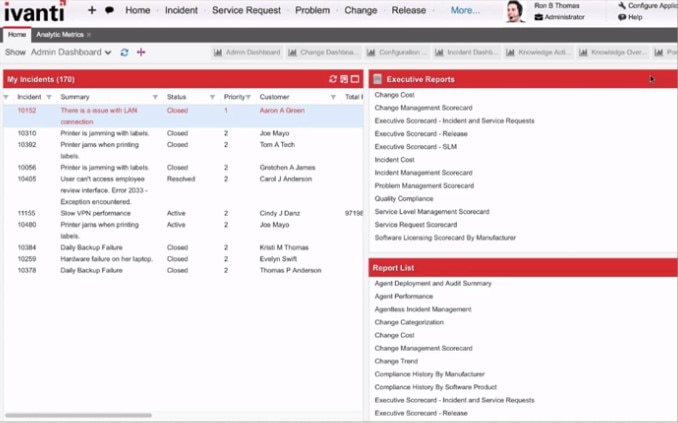Click customer Gretchen A James

coord(287,167)
